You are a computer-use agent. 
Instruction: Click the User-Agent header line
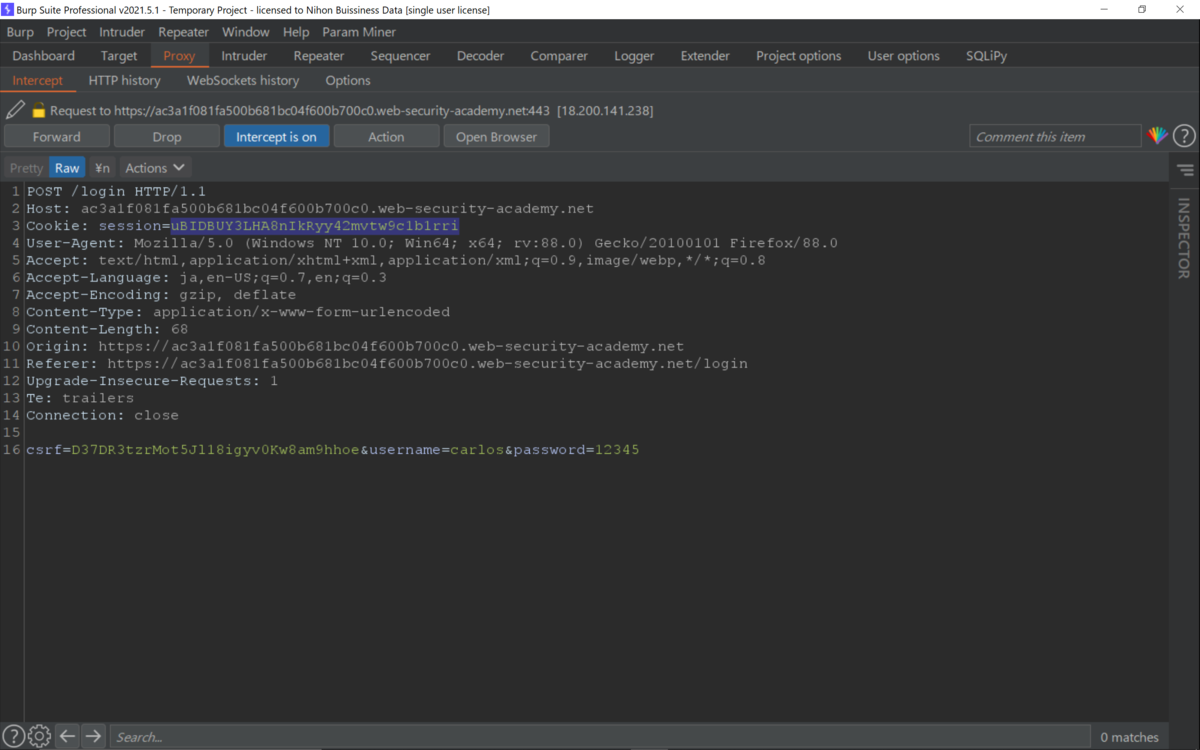[432, 243]
